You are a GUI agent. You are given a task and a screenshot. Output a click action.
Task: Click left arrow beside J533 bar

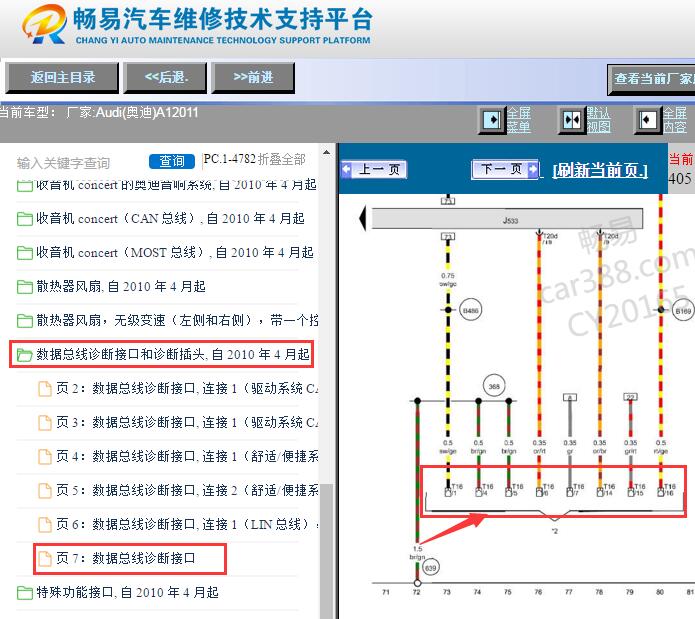point(363,218)
